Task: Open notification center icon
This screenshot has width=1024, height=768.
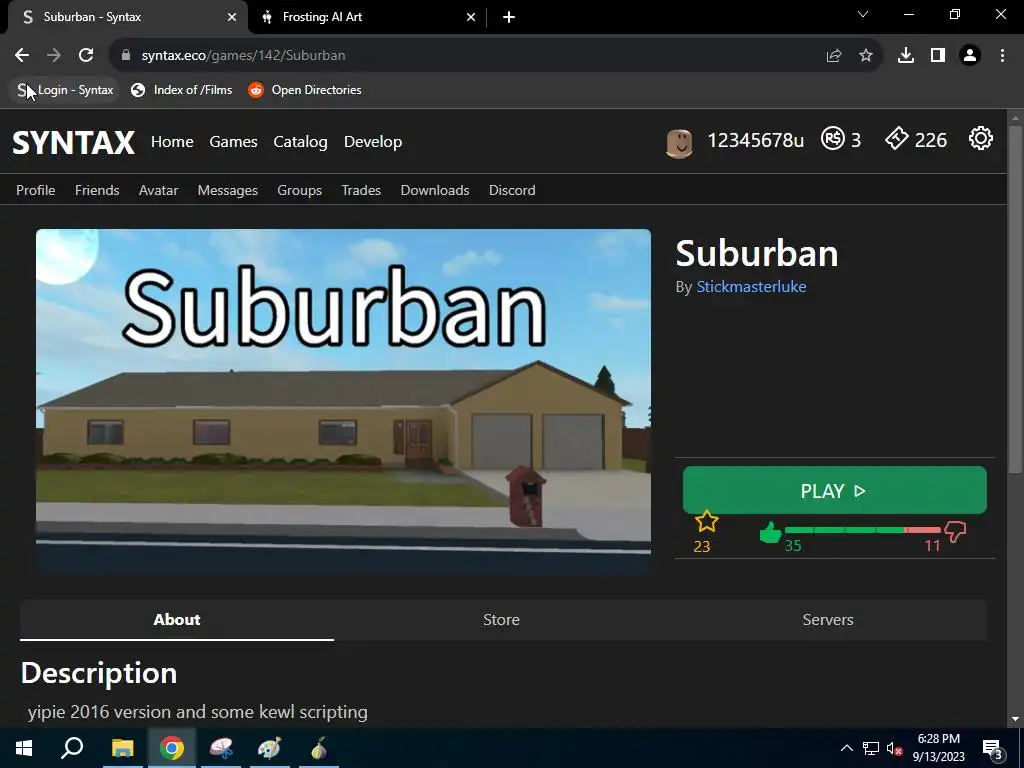Action: coord(992,748)
